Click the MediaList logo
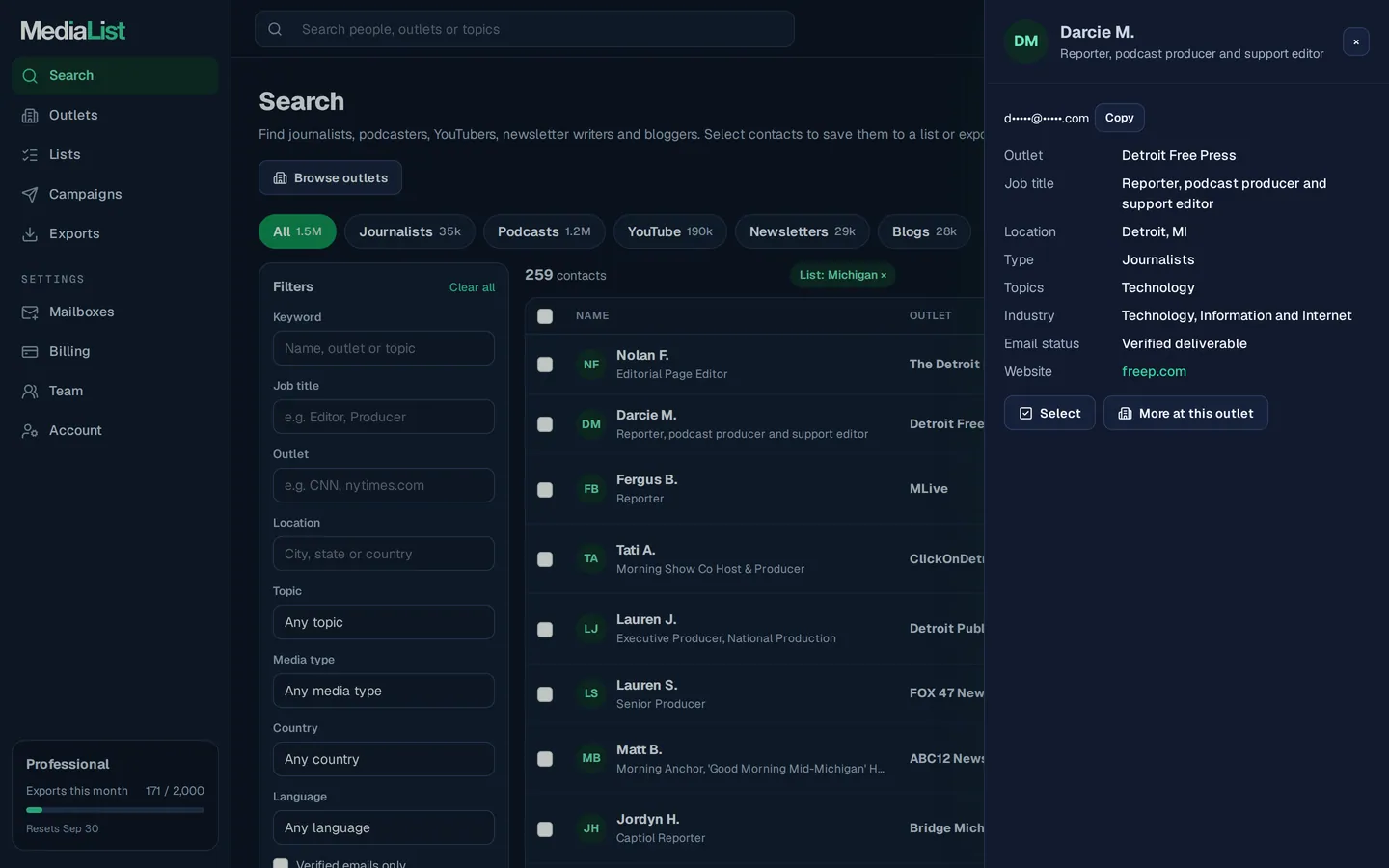 point(73,31)
